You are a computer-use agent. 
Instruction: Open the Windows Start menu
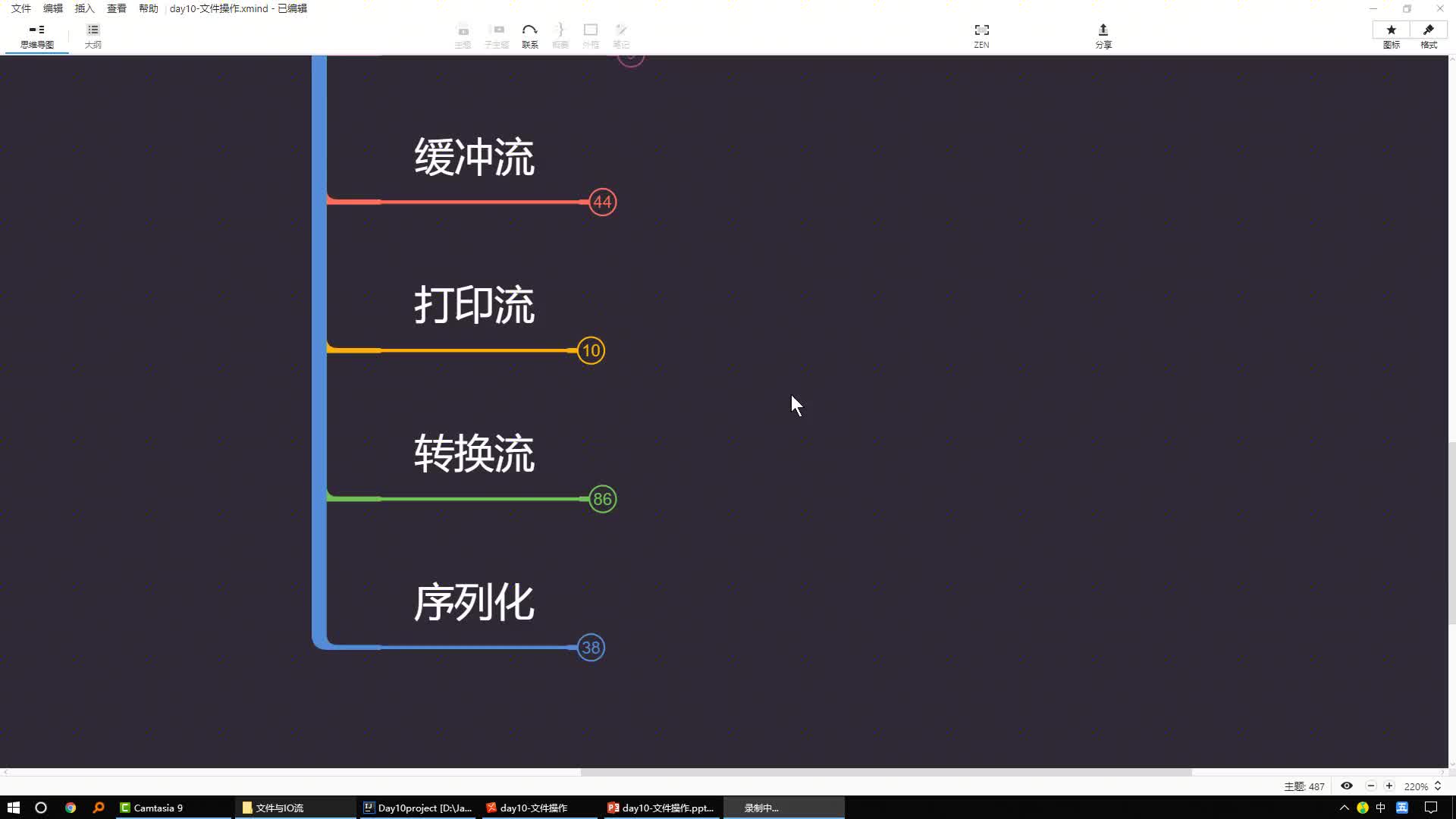pyautogui.click(x=13, y=808)
